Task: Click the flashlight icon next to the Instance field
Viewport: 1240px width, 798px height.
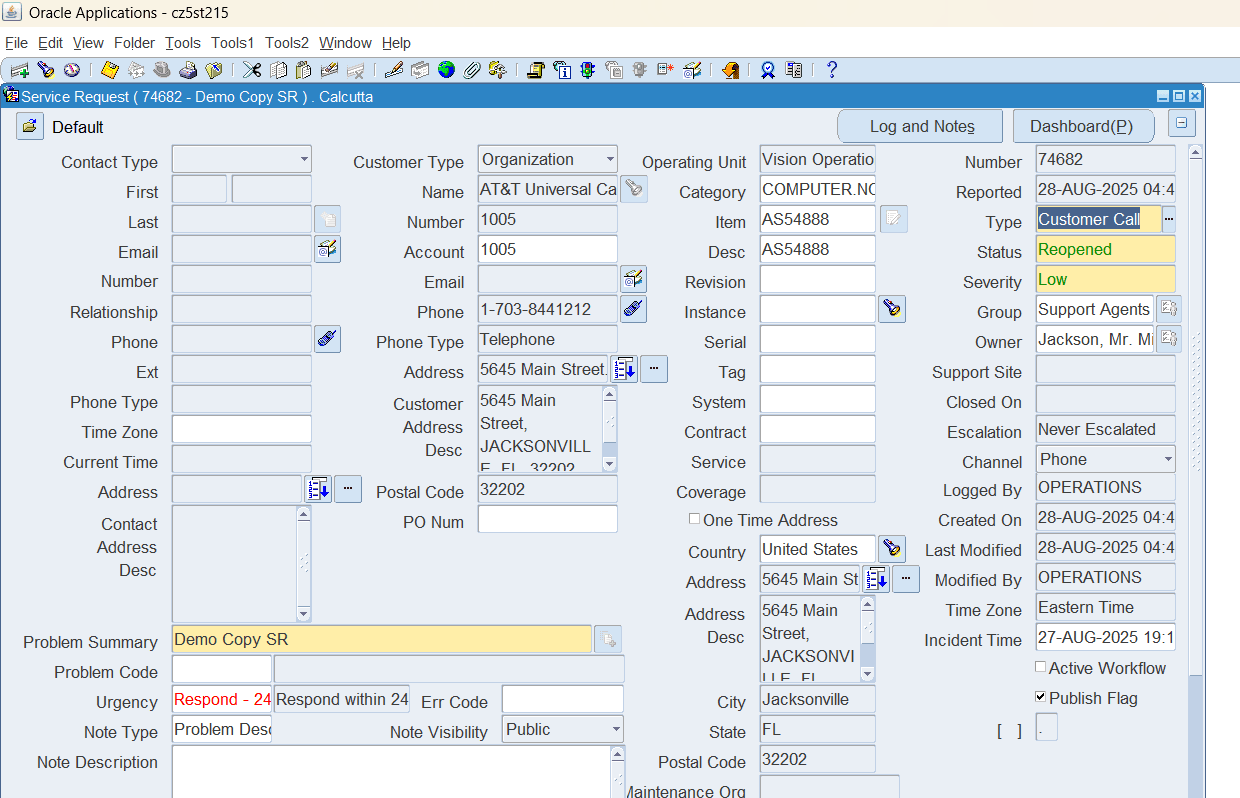Action: click(x=892, y=309)
